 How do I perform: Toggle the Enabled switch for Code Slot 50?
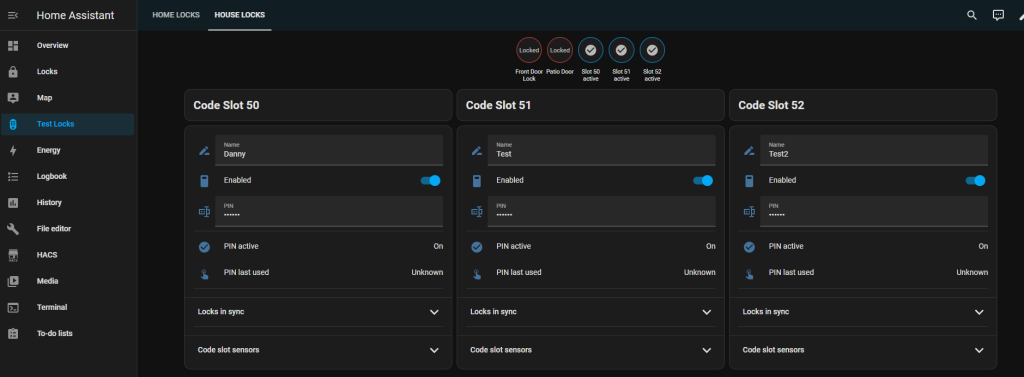[431, 180]
